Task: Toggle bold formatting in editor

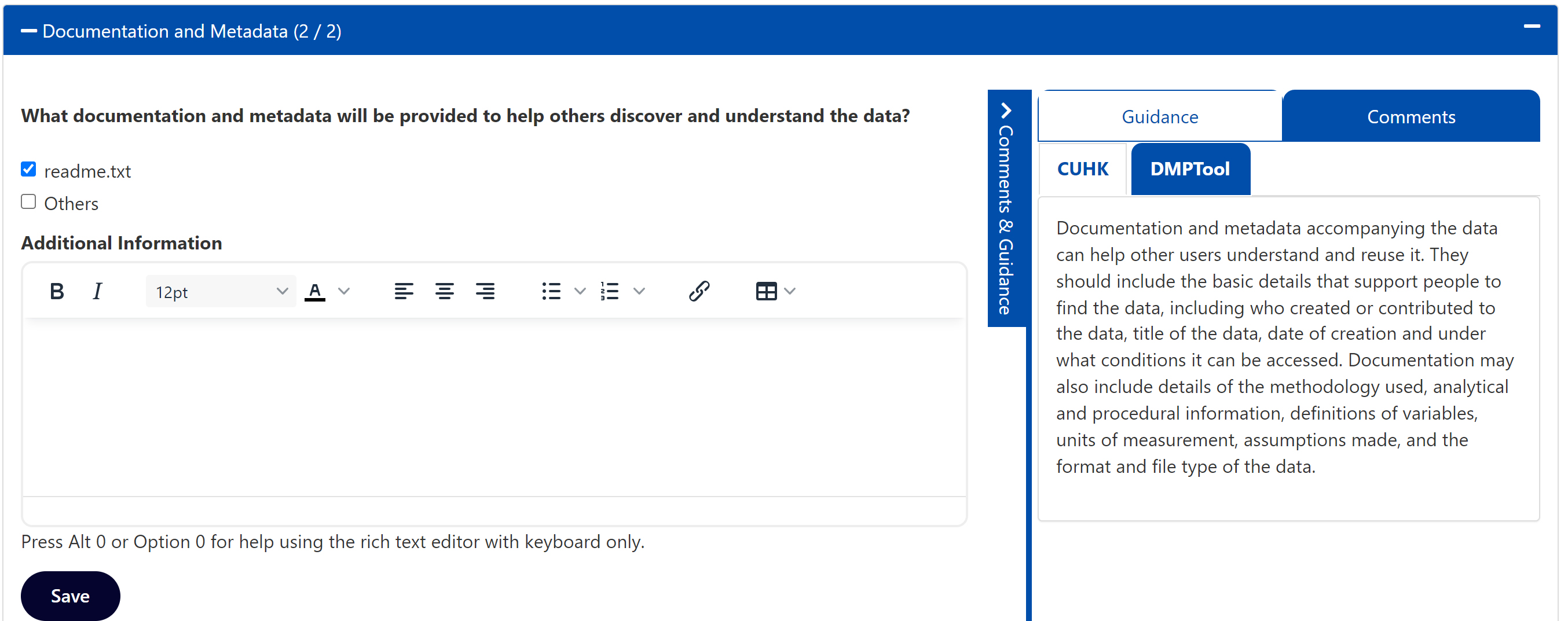Action: 57,292
